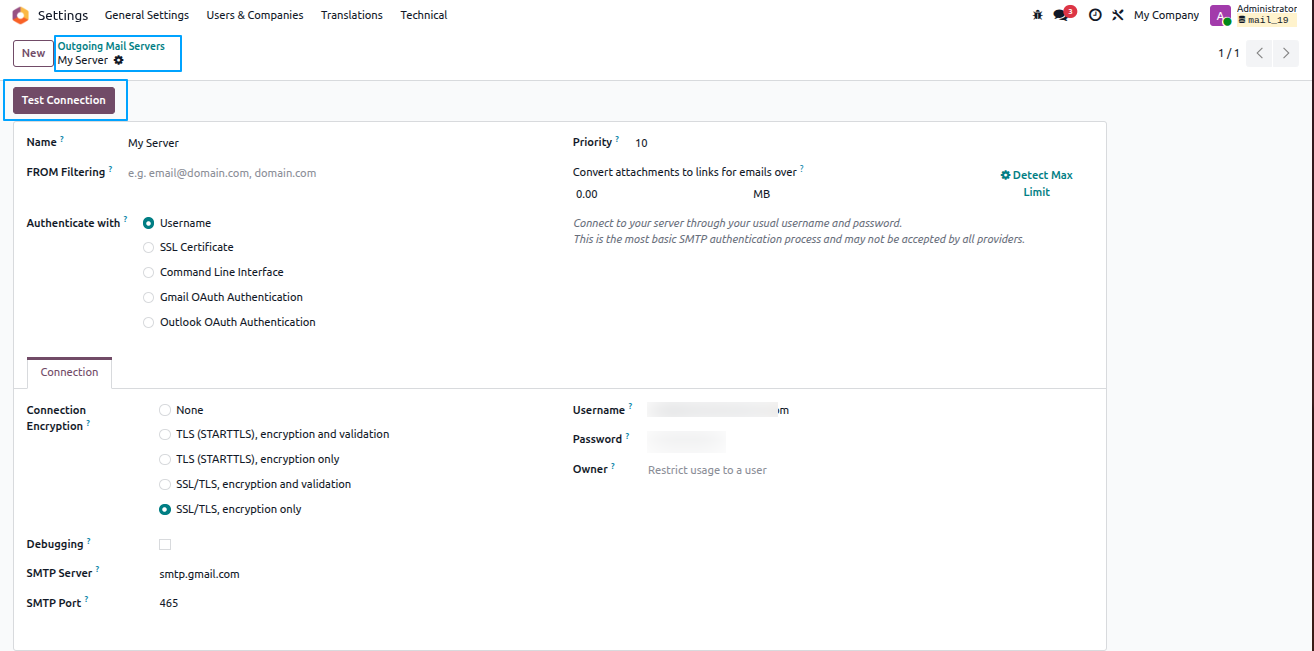
Task: Go to previous record arrow
Action: 1259,53
